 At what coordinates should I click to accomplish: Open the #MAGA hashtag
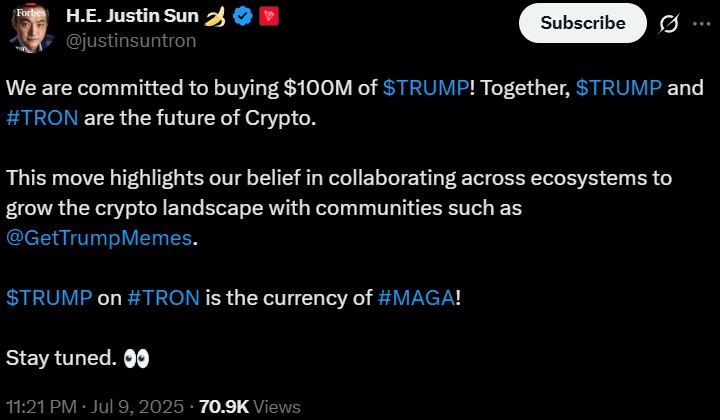416,297
